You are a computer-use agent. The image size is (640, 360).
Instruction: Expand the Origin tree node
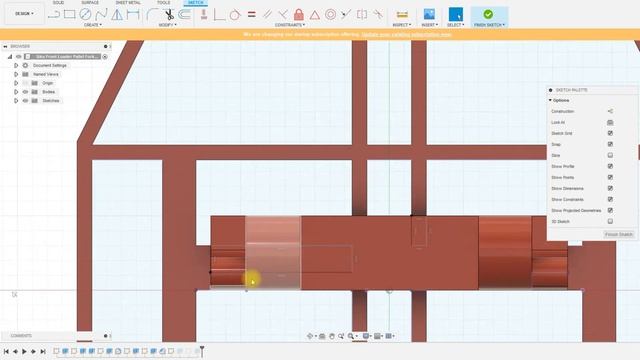16,83
